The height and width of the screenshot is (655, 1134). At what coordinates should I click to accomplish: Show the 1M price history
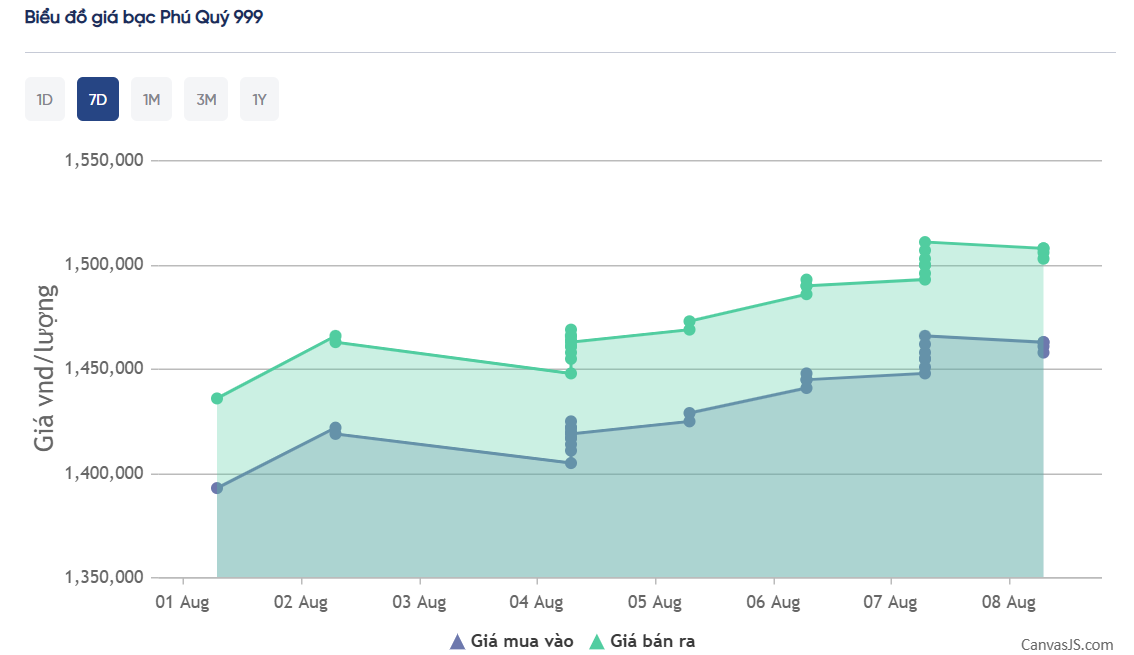click(151, 99)
